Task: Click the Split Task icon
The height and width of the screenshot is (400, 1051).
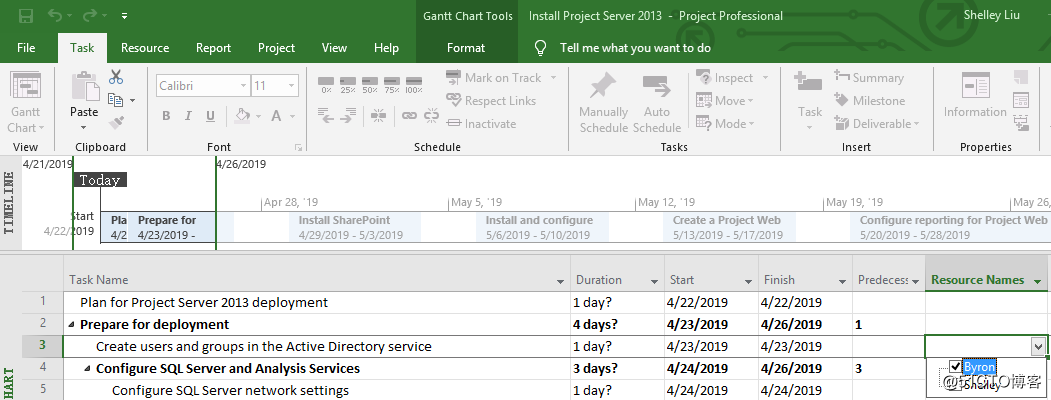Action: [x=378, y=116]
